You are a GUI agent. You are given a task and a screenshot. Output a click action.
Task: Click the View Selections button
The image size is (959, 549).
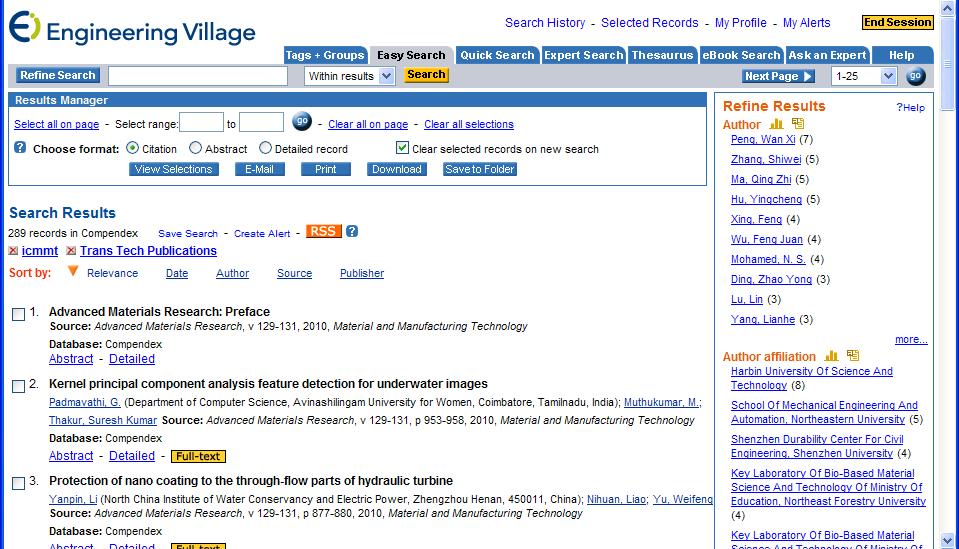pyautogui.click(x=174, y=169)
